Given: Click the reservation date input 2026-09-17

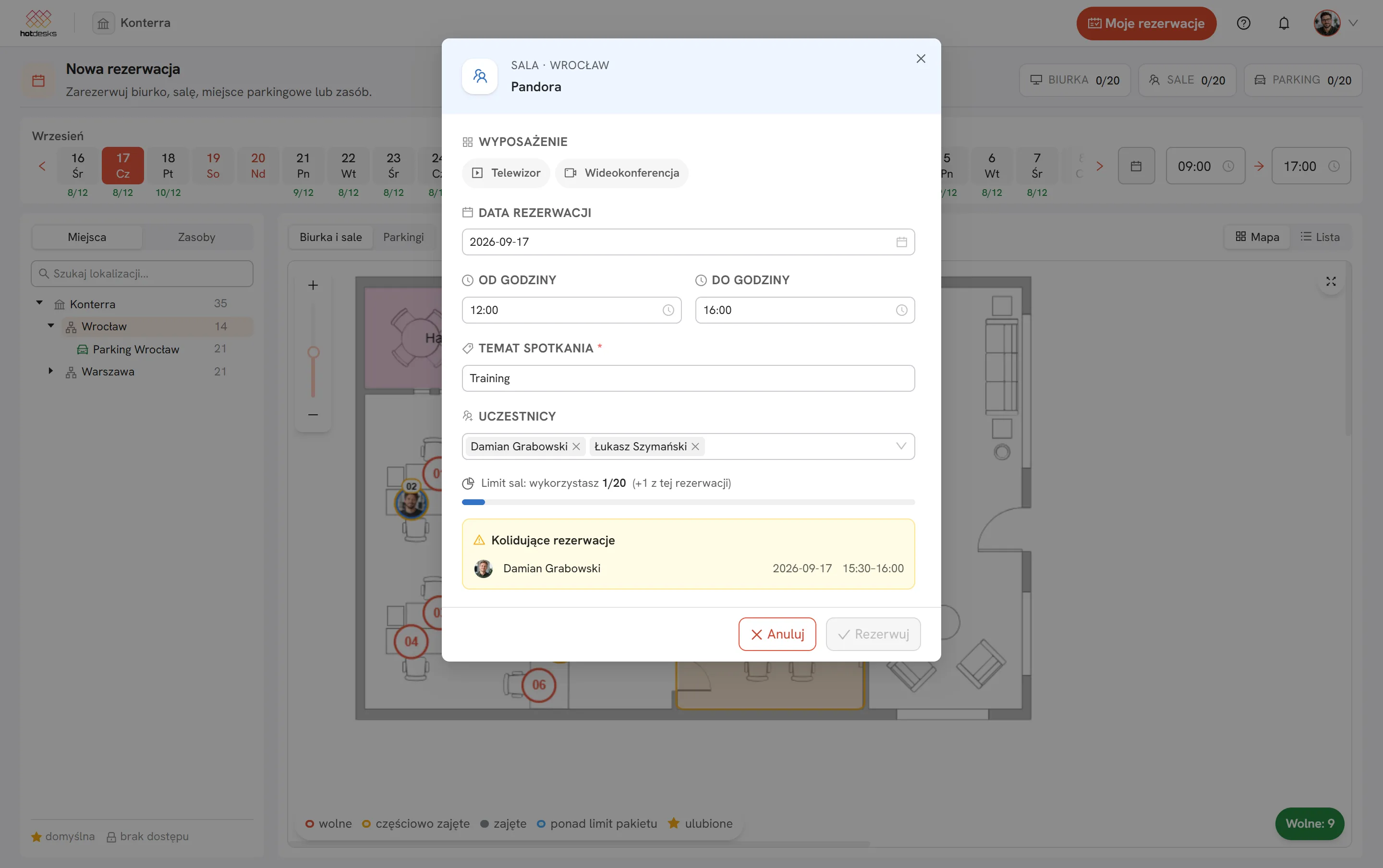Looking at the screenshot, I should coord(688,242).
